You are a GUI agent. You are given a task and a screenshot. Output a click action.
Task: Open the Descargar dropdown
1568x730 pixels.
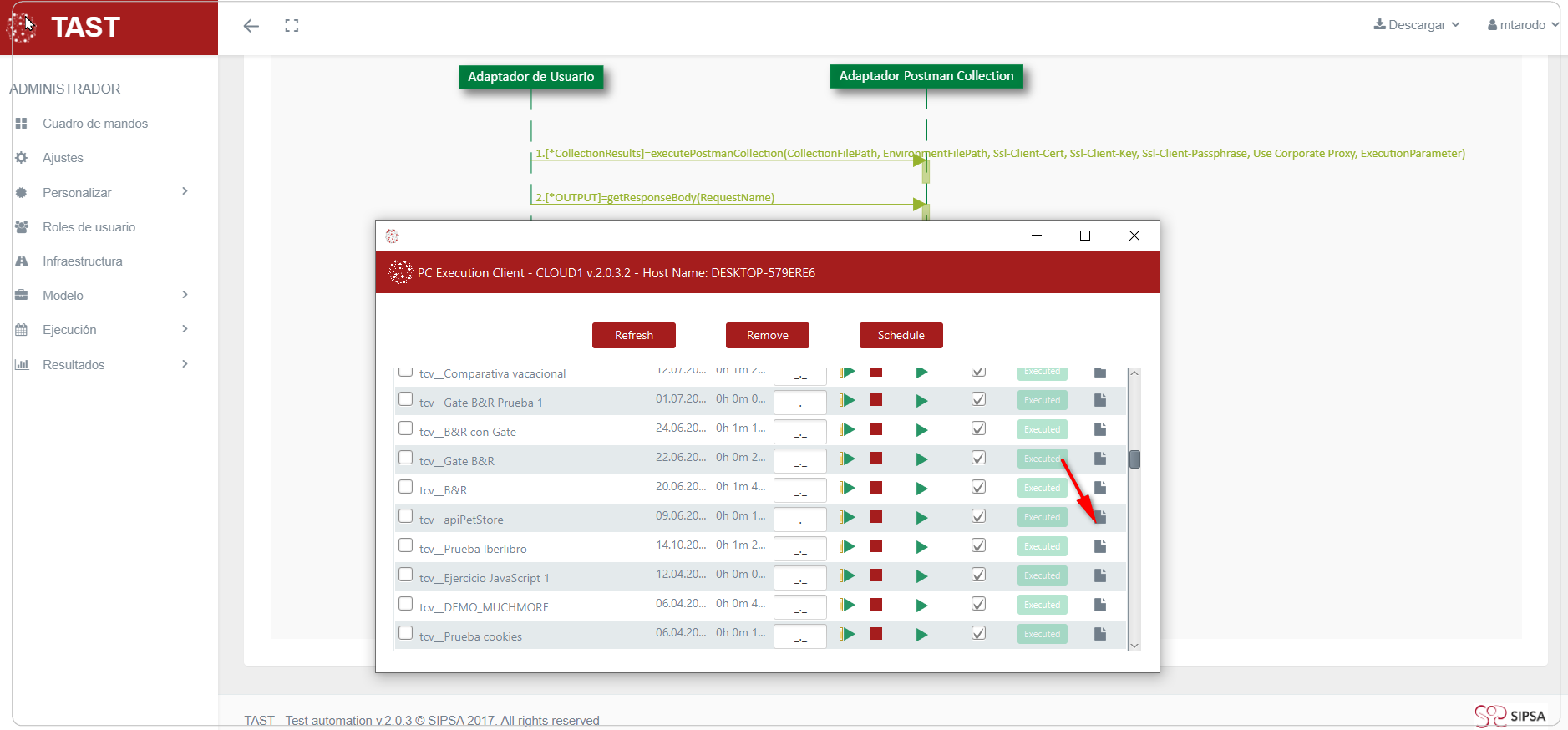click(1417, 25)
